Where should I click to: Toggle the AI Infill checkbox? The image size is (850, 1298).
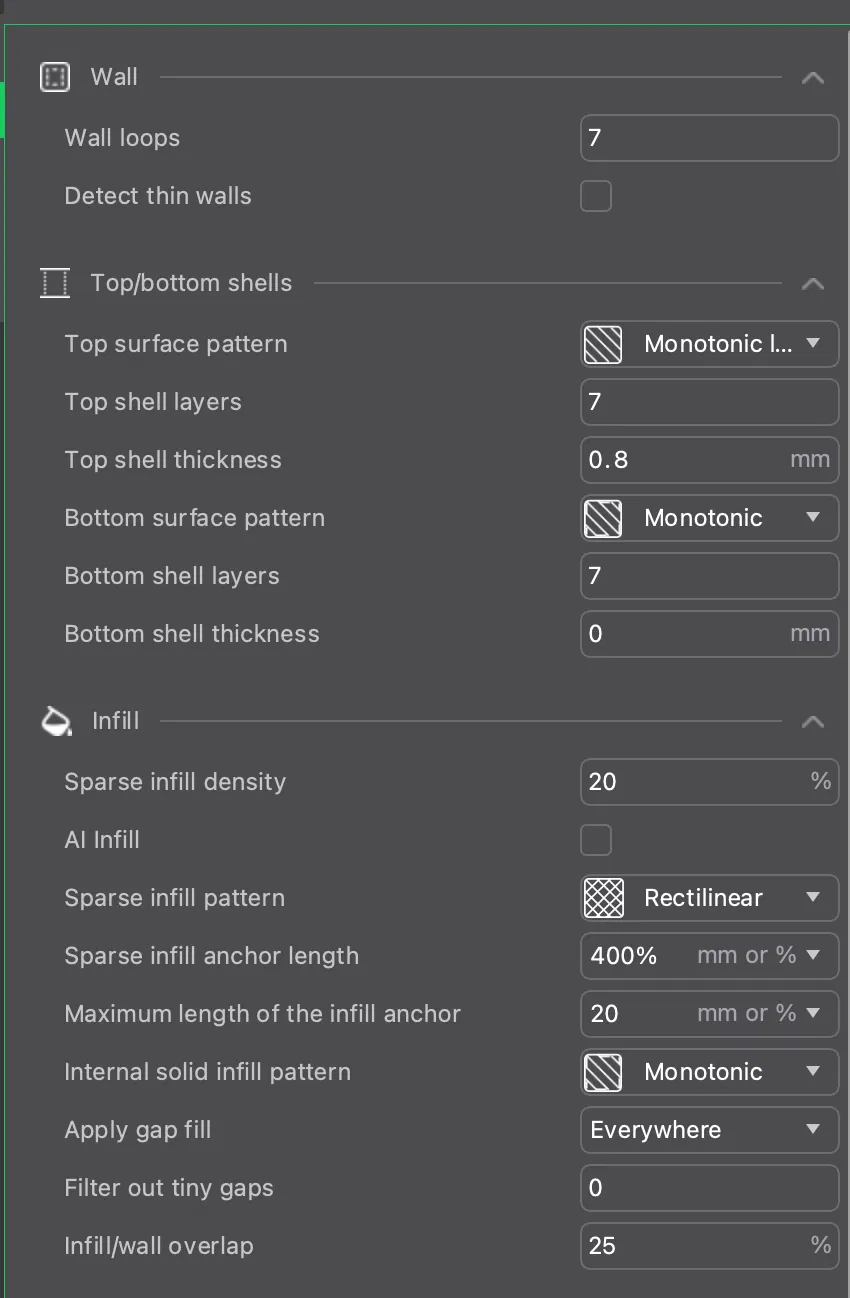596,840
